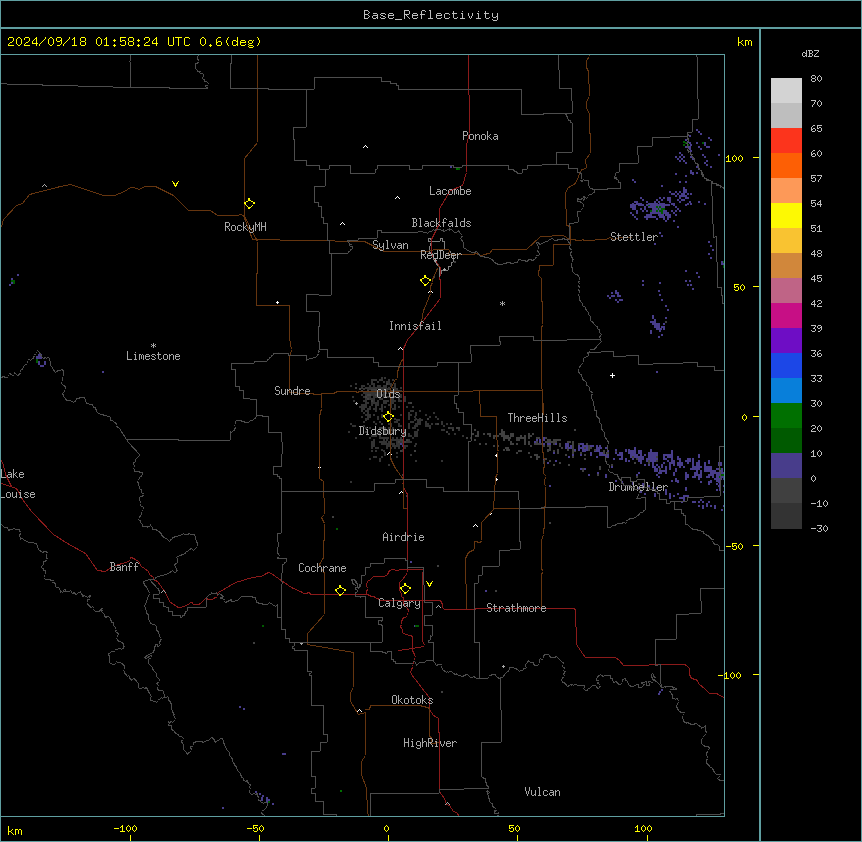Click the RedDeer label
862x842 pixels.
[x=440, y=255]
